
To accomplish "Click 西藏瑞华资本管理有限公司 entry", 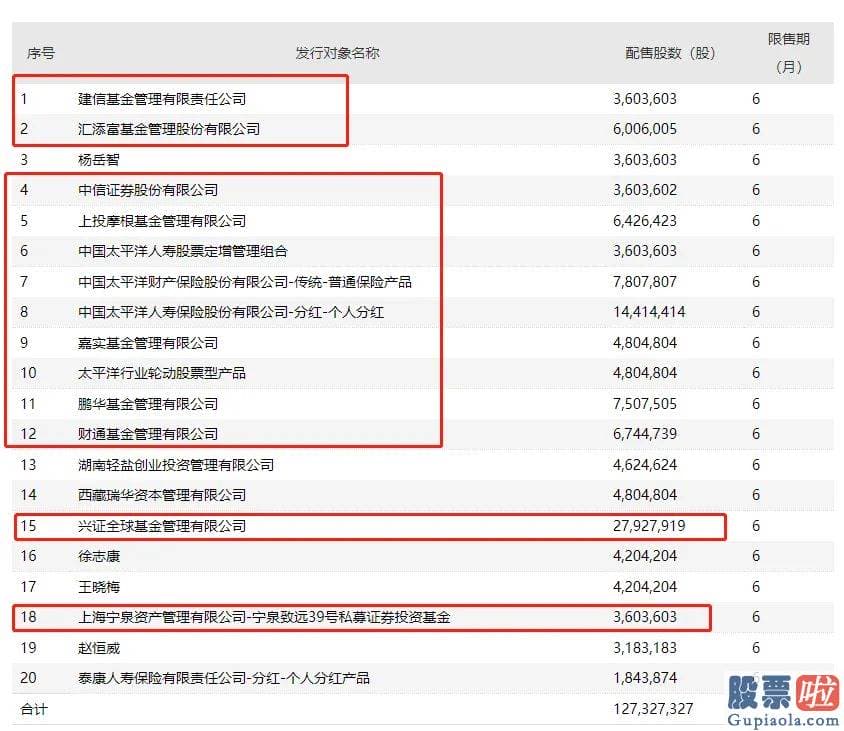I will (x=162, y=495).
